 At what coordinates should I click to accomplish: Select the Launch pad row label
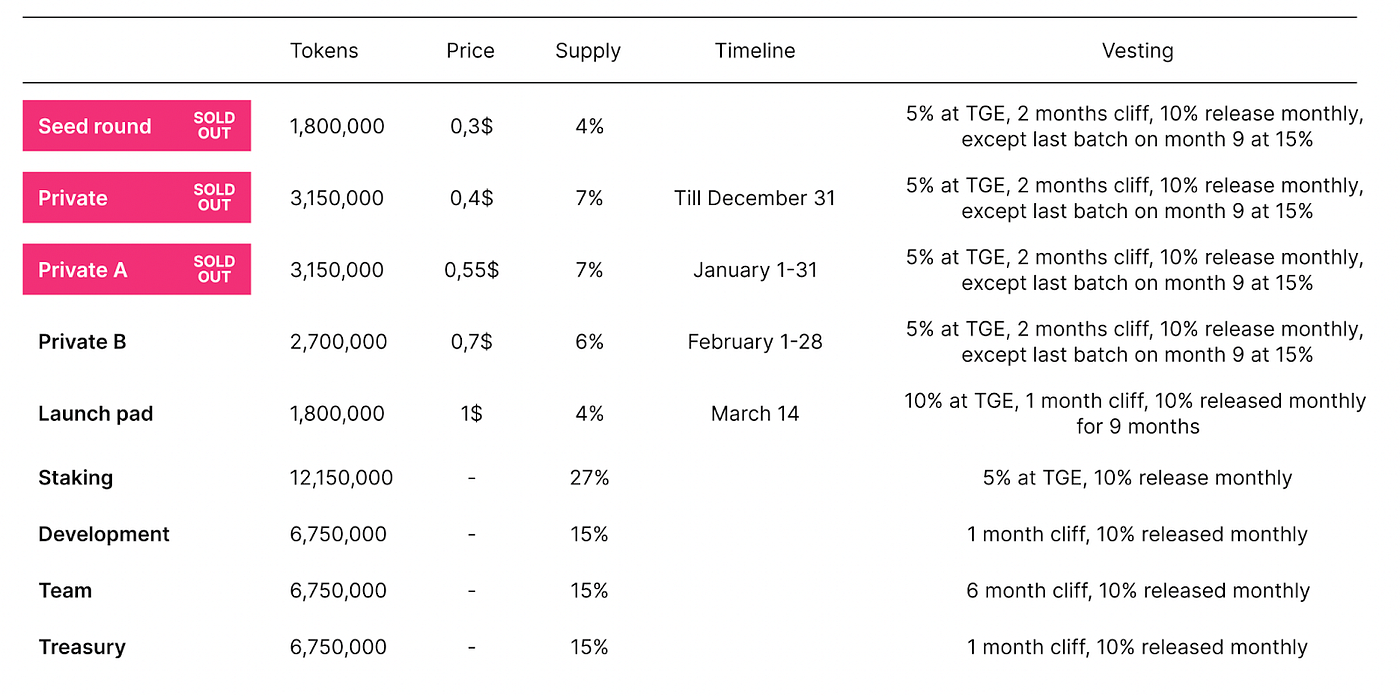click(95, 414)
